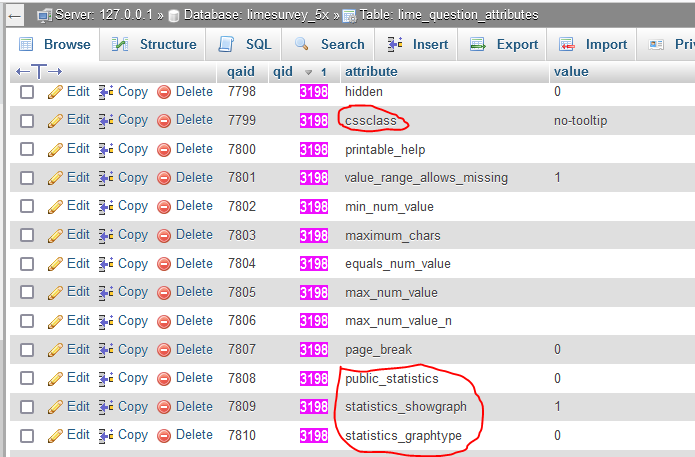
Task: Toggle the full texts arrows control in header
Action: coord(39,72)
